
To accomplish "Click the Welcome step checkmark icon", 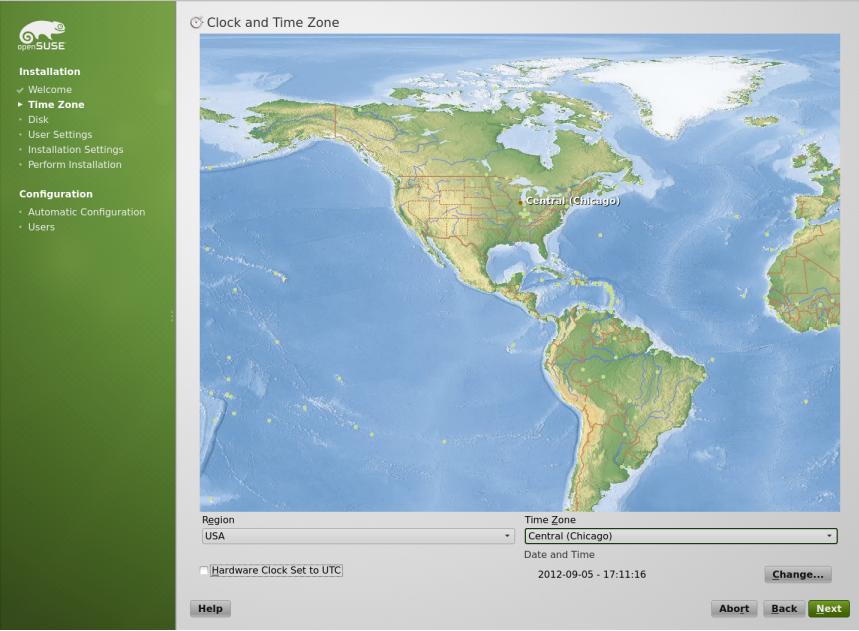I will [x=20, y=90].
